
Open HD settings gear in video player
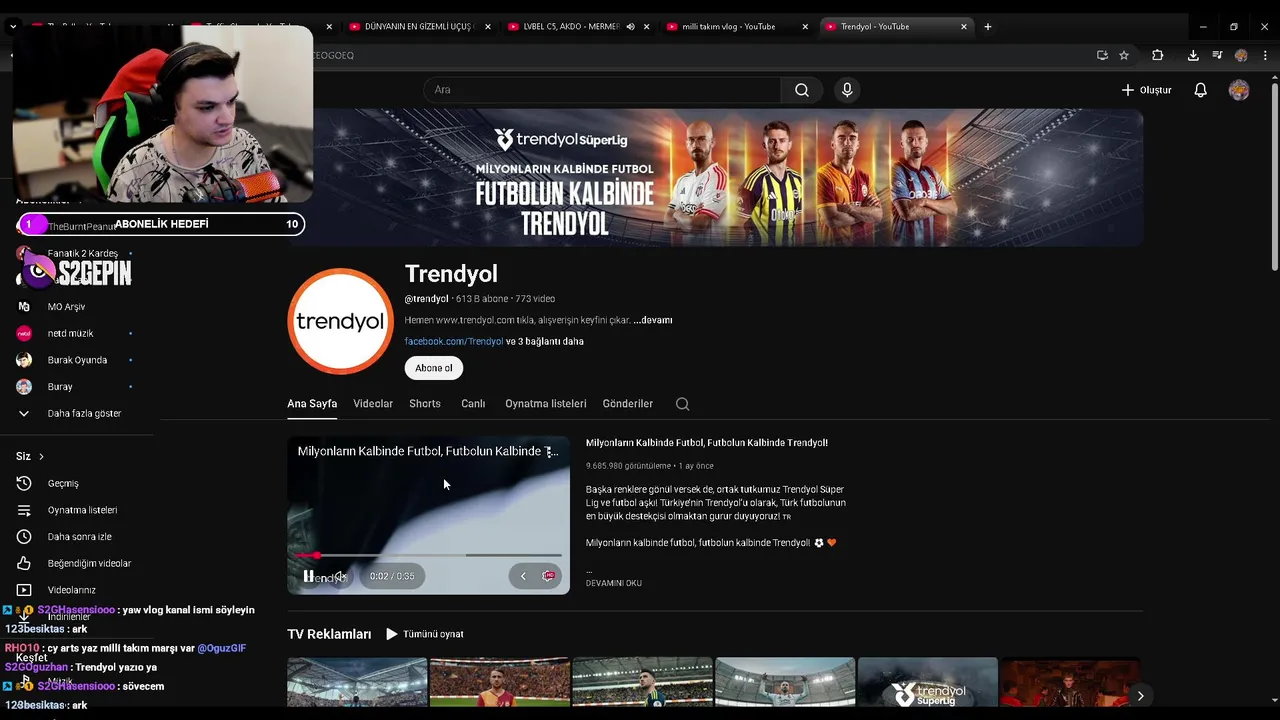tap(548, 576)
